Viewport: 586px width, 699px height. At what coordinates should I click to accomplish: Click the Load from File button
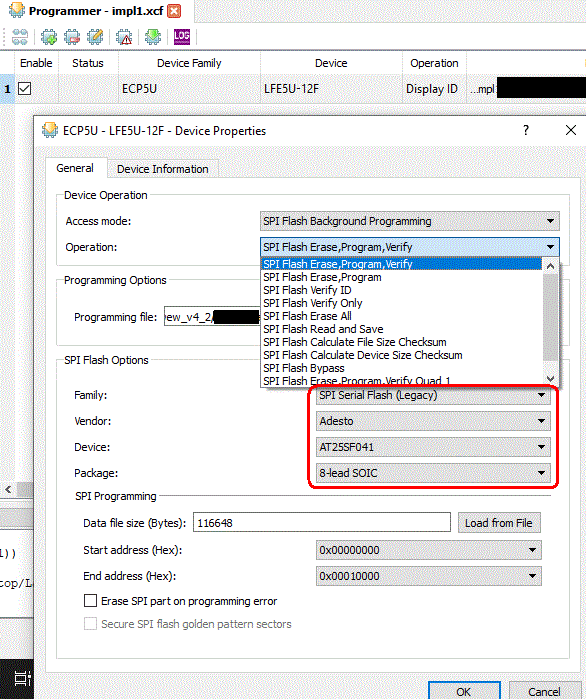pos(499,523)
